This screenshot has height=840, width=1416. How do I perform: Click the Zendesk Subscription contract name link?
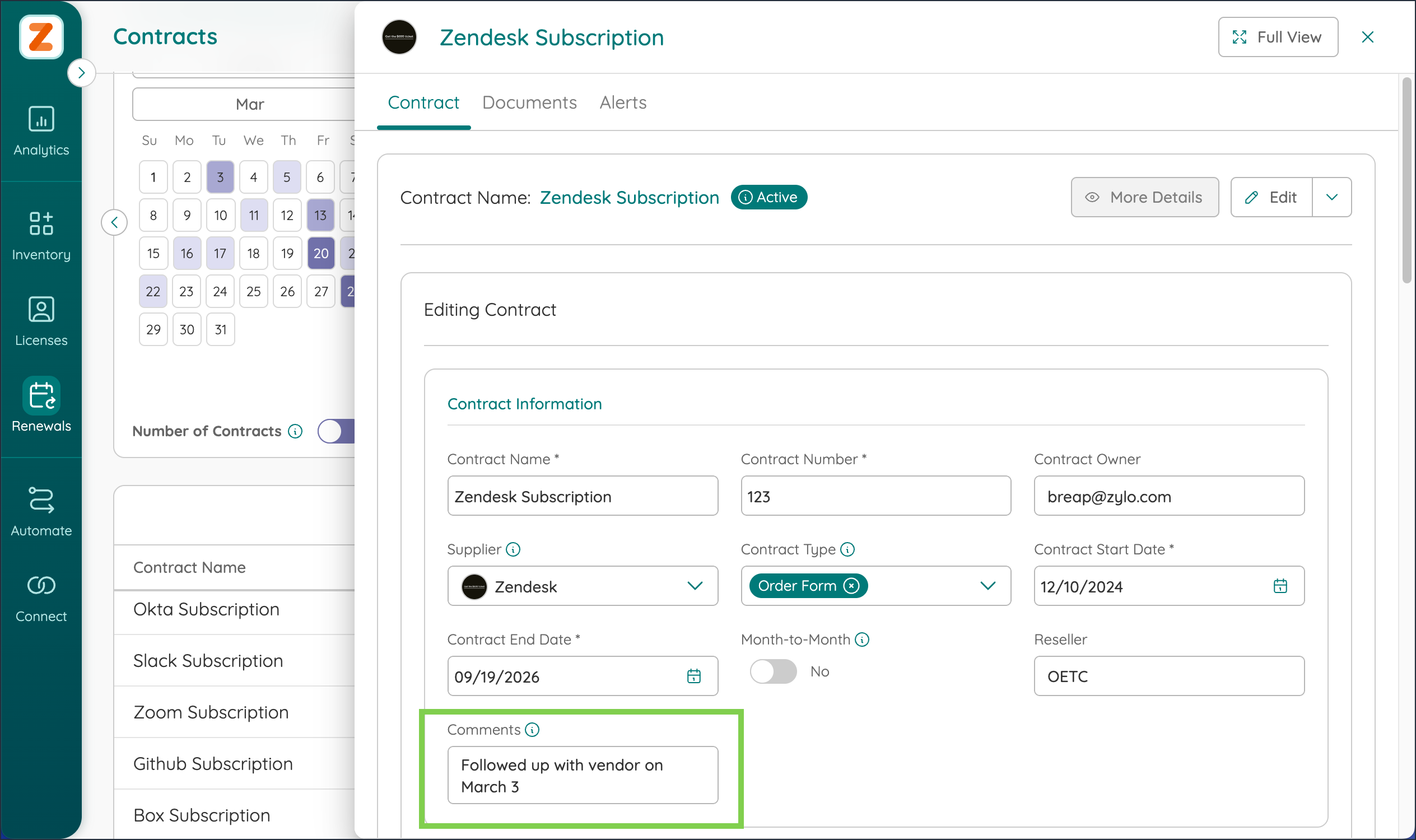tap(629, 197)
